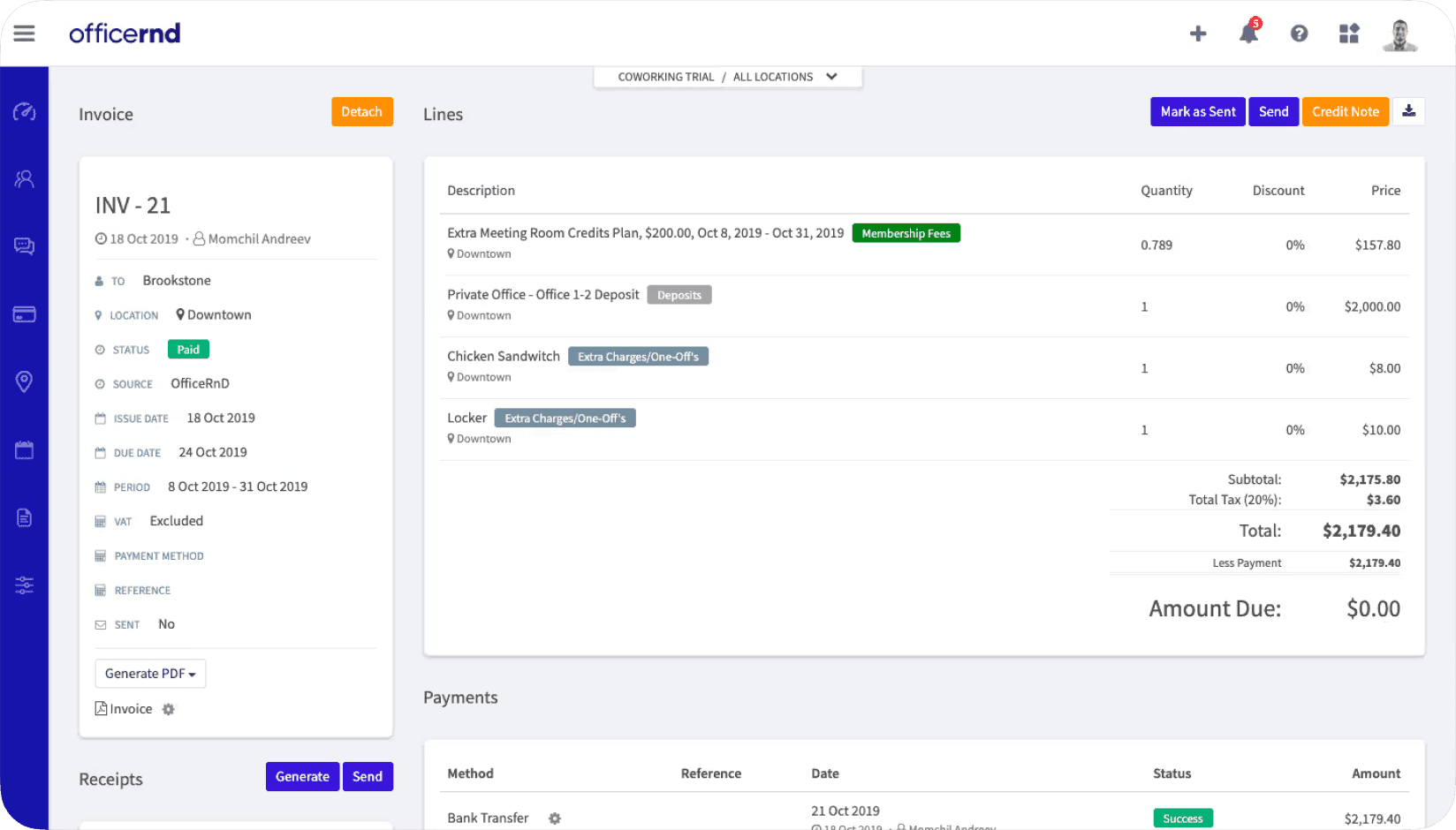Select the Locations pin icon
This screenshot has width=1456, height=830.
coord(24,381)
